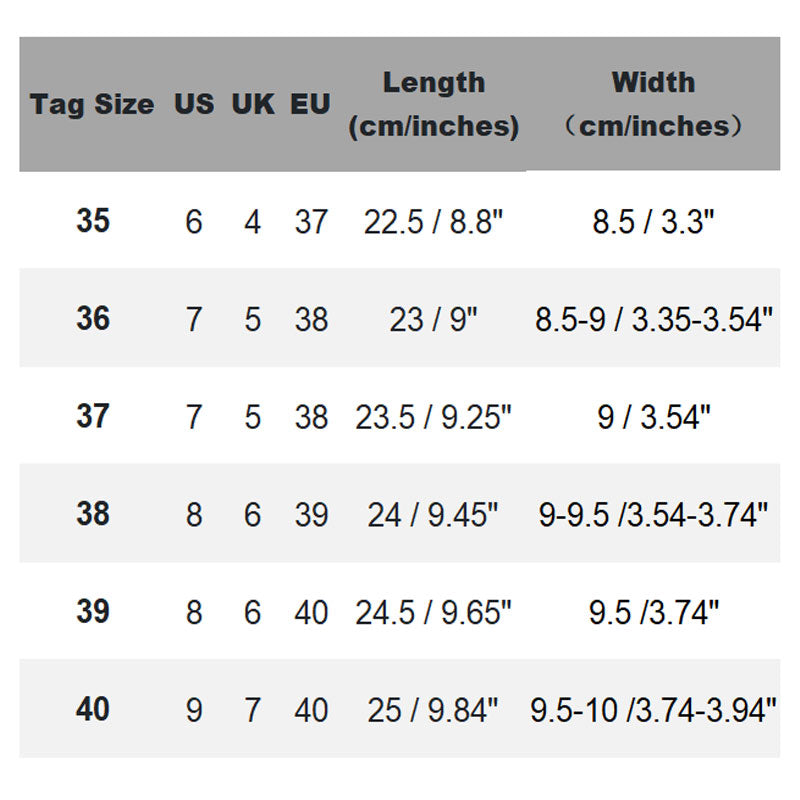800x800 pixels.
Task: Click the Length (cm/inches) header
Action: [433, 105]
